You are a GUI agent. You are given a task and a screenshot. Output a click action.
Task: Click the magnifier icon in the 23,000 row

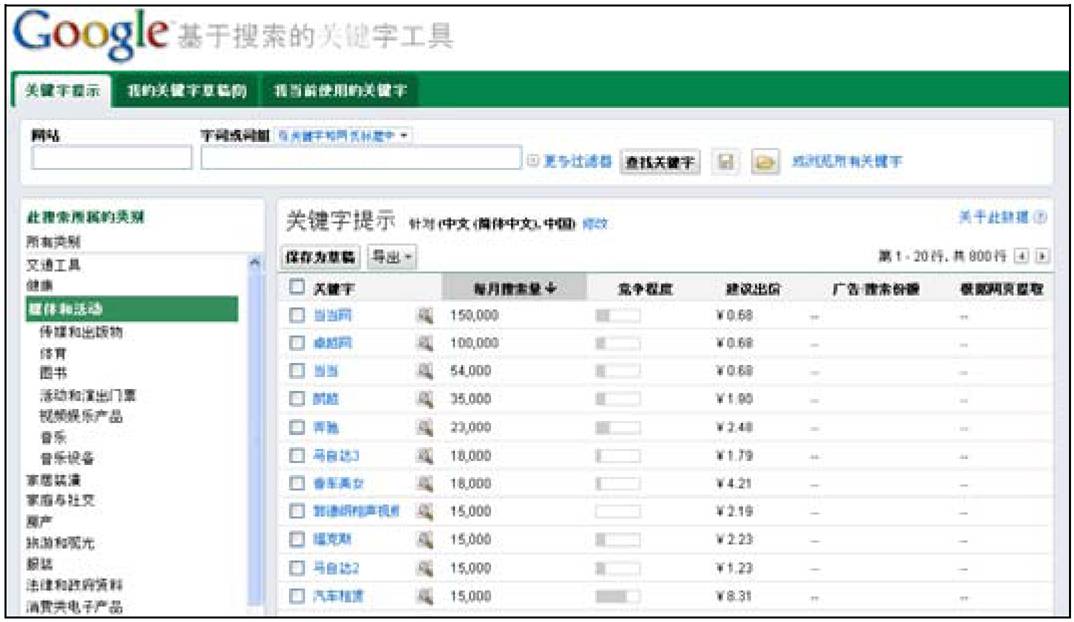(x=425, y=427)
